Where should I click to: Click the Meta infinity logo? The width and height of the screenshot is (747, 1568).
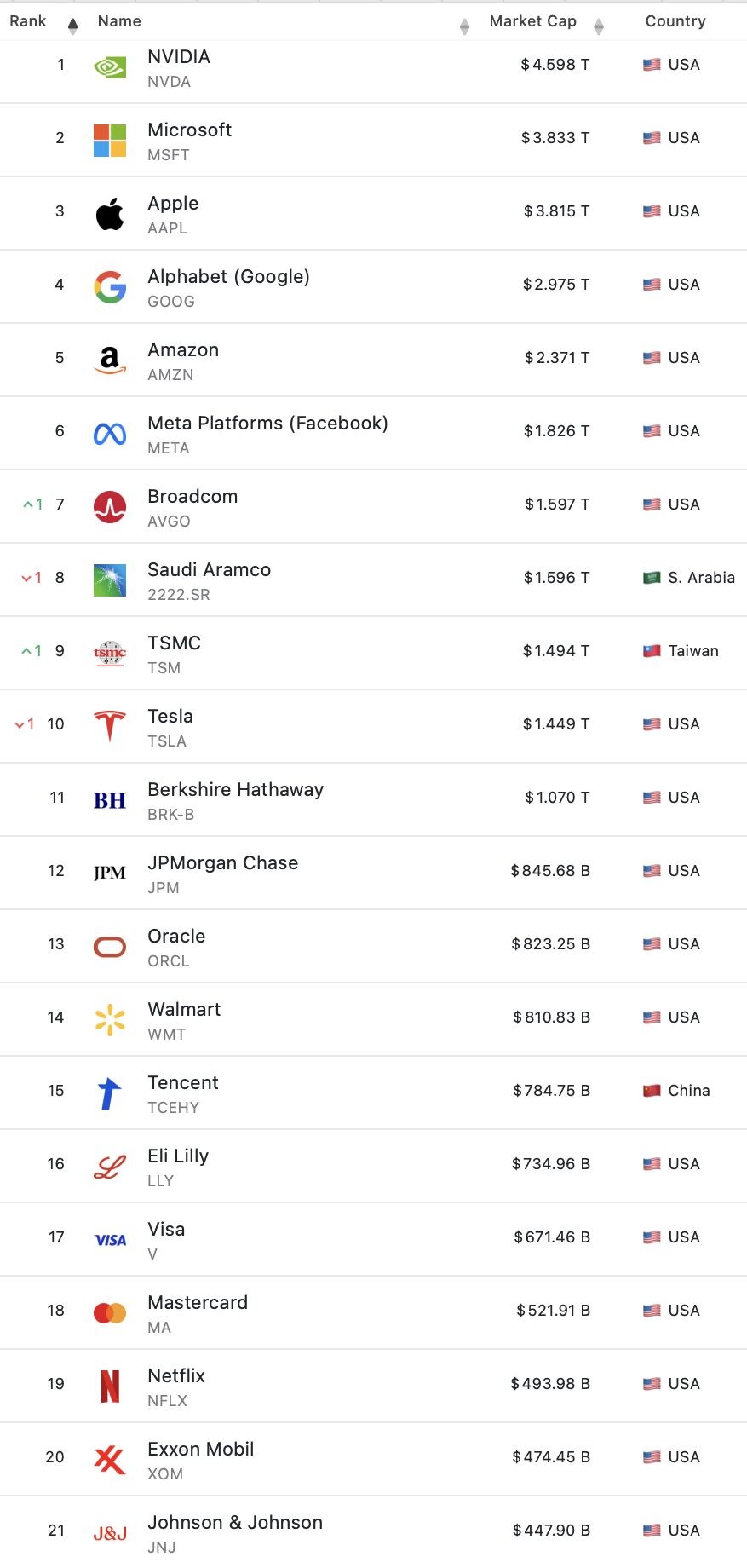110,434
